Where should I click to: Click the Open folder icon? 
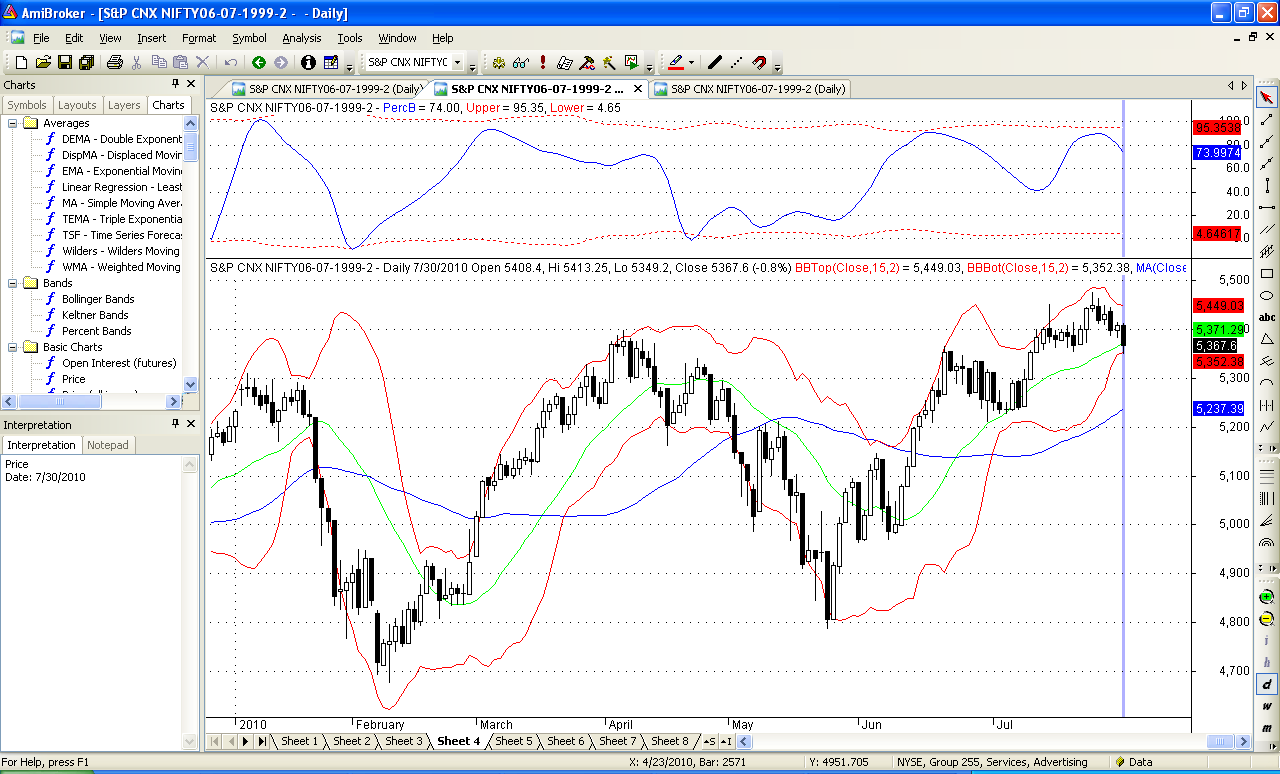tap(43, 62)
